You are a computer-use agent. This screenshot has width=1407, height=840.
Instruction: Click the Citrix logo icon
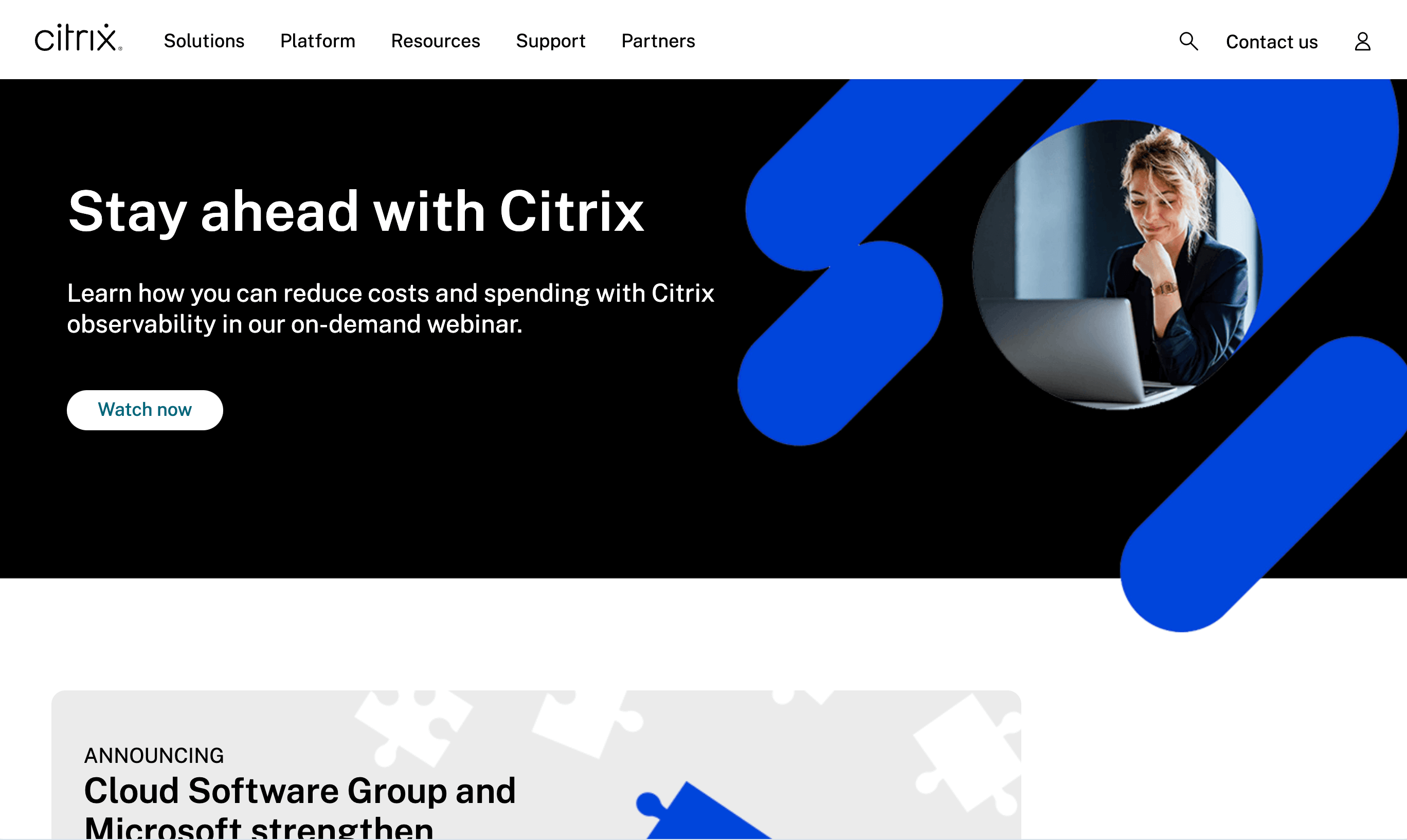pyautogui.click(x=77, y=41)
